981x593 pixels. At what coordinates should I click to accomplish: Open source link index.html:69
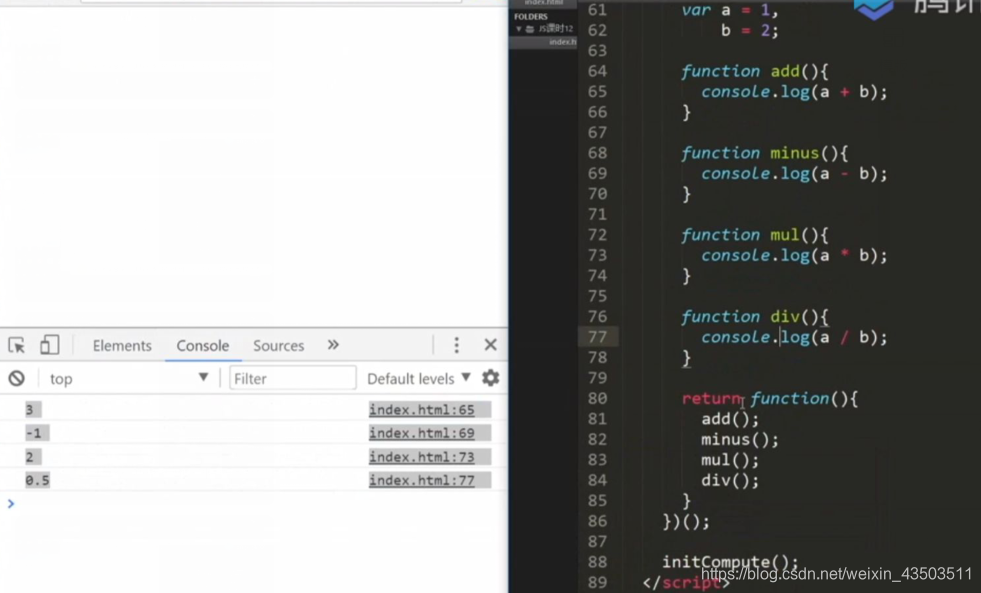422,433
